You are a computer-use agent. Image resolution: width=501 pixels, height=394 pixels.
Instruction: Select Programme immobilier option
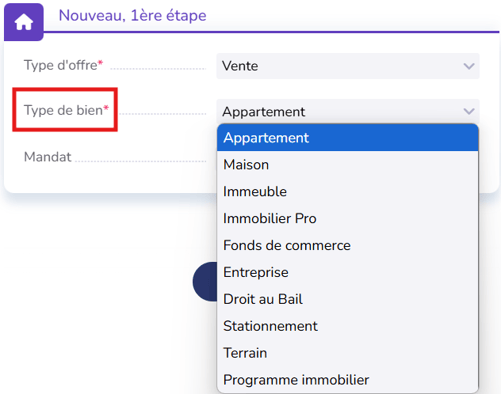[x=348, y=380]
